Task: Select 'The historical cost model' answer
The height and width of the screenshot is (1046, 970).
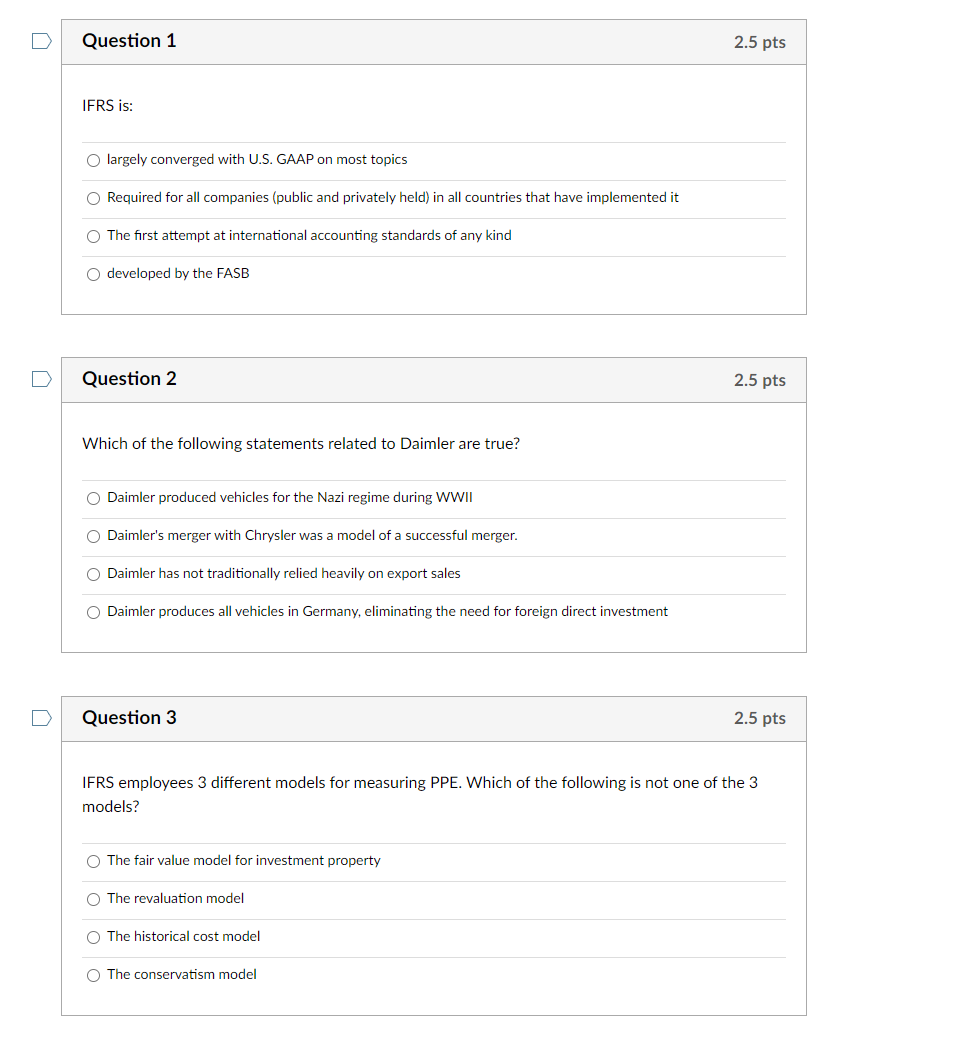Action: click(x=93, y=938)
